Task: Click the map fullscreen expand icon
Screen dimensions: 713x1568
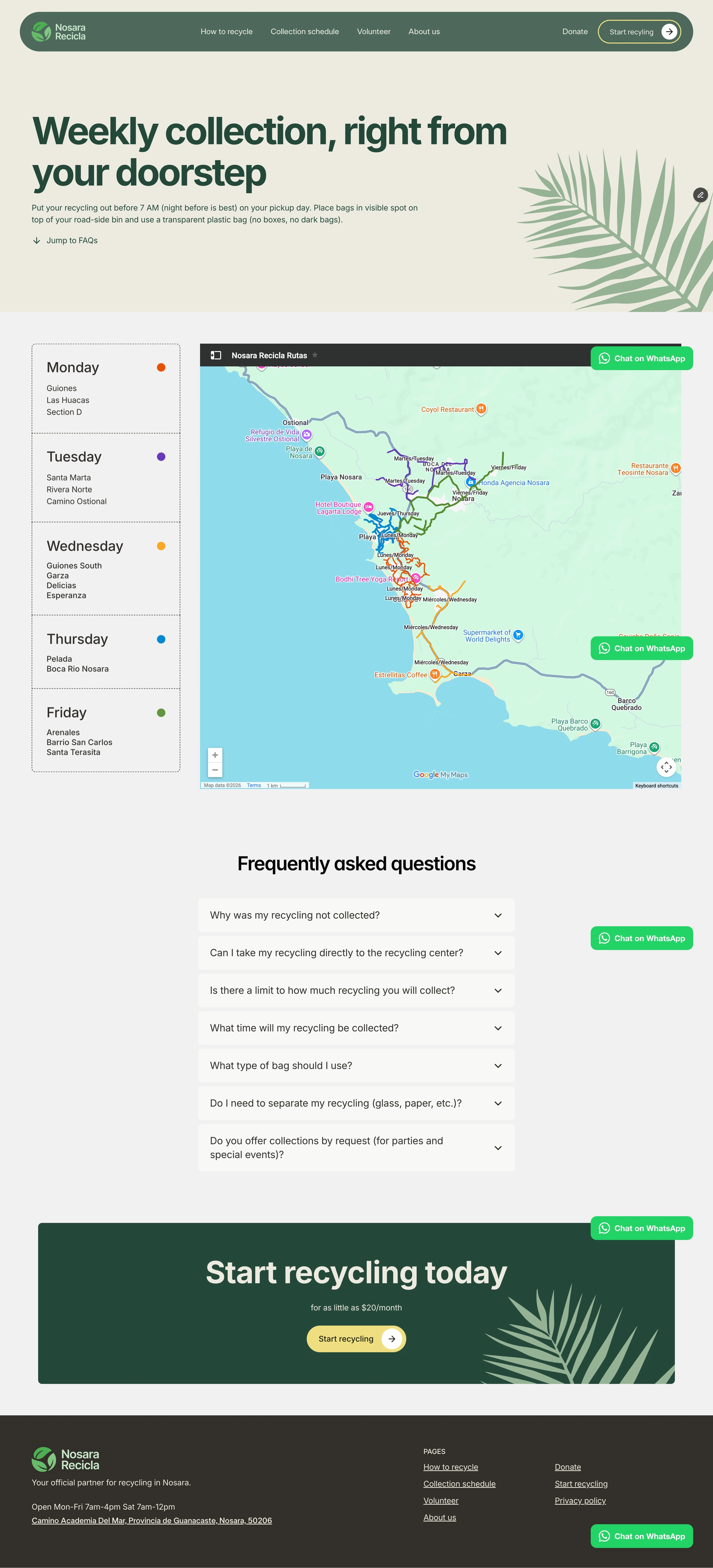Action: pos(666,767)
